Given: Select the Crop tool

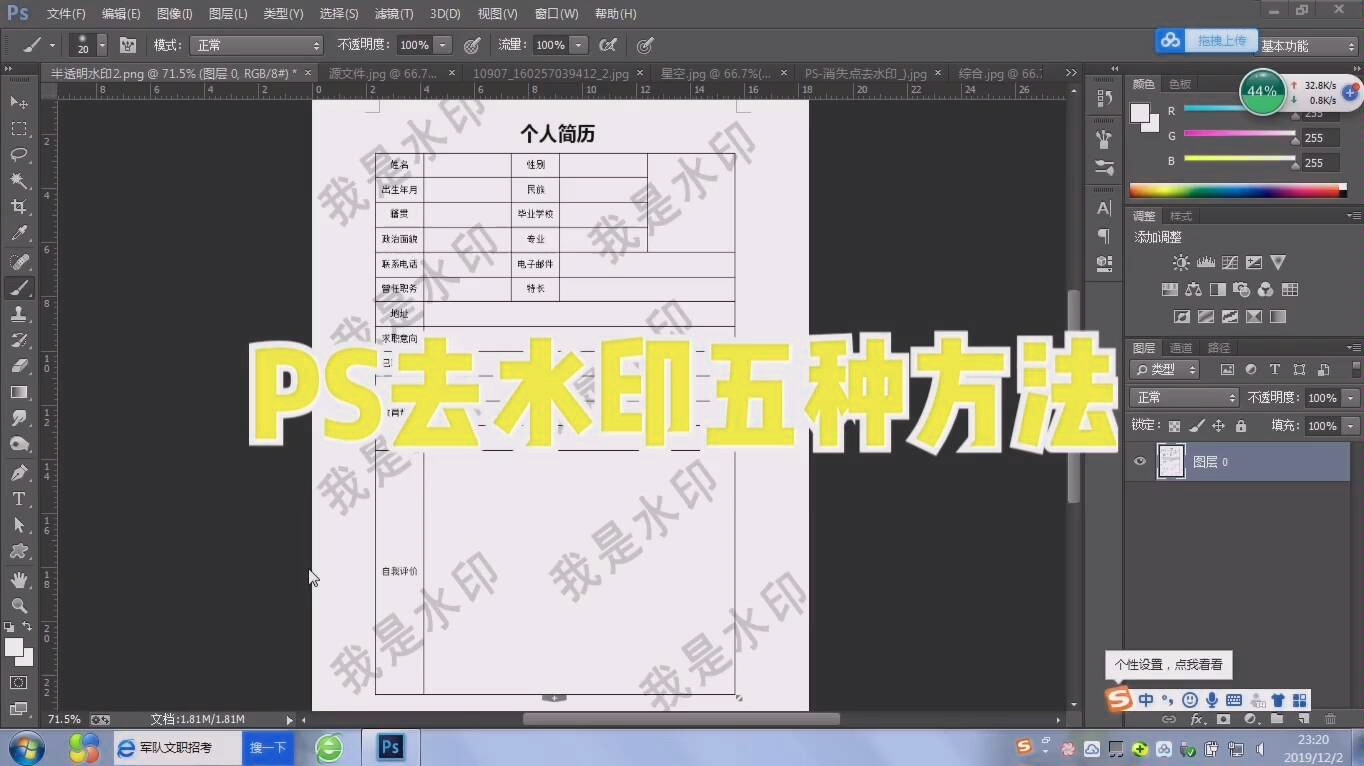Looking at the screenshot, I should click(19, 207).
